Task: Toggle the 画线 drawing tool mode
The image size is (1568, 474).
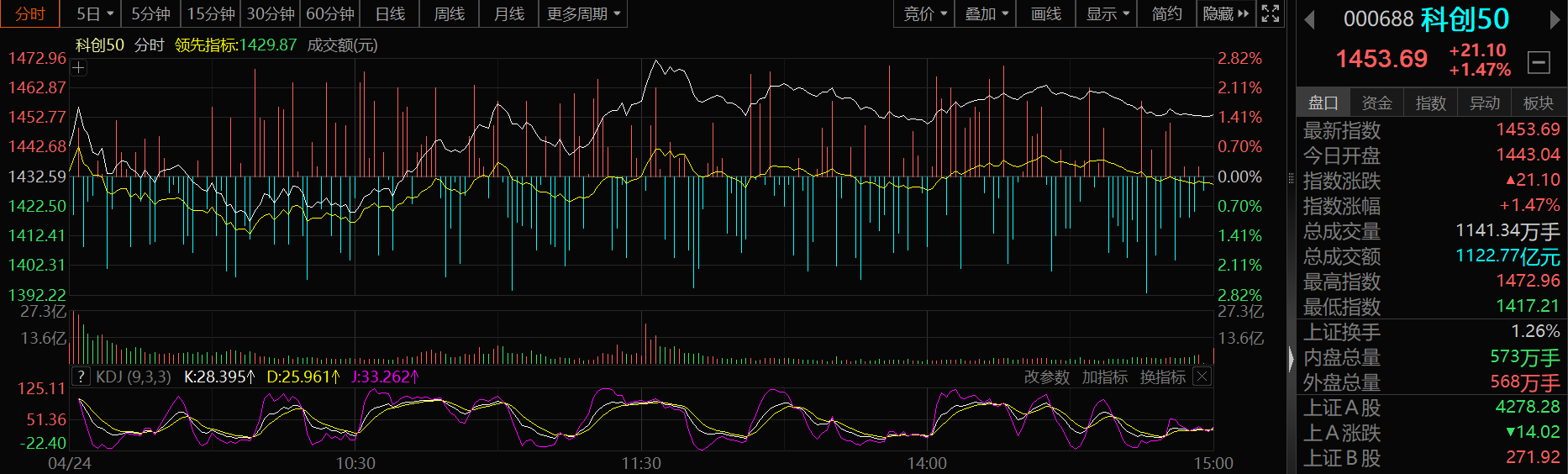Action: tap(1045, 13)
